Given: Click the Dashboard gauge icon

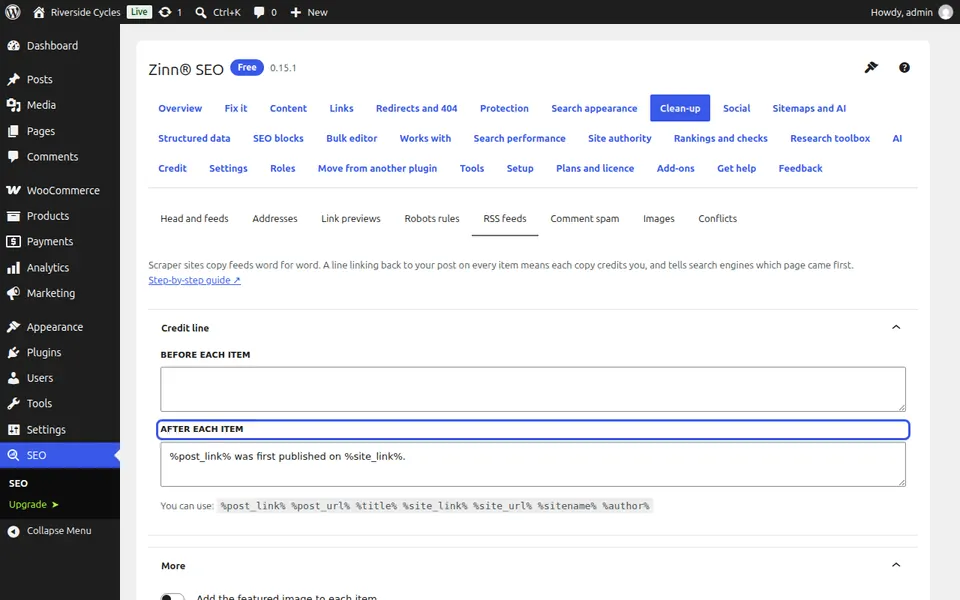Looking at the screenshot, I should point(13,46).
